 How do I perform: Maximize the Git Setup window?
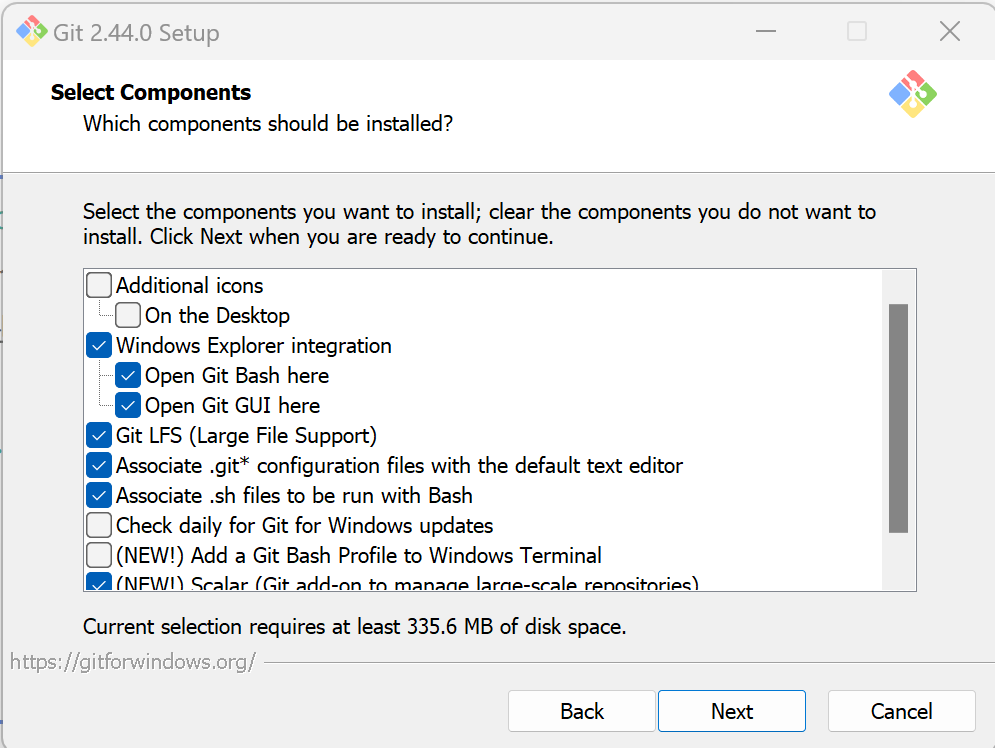[857, 32]
